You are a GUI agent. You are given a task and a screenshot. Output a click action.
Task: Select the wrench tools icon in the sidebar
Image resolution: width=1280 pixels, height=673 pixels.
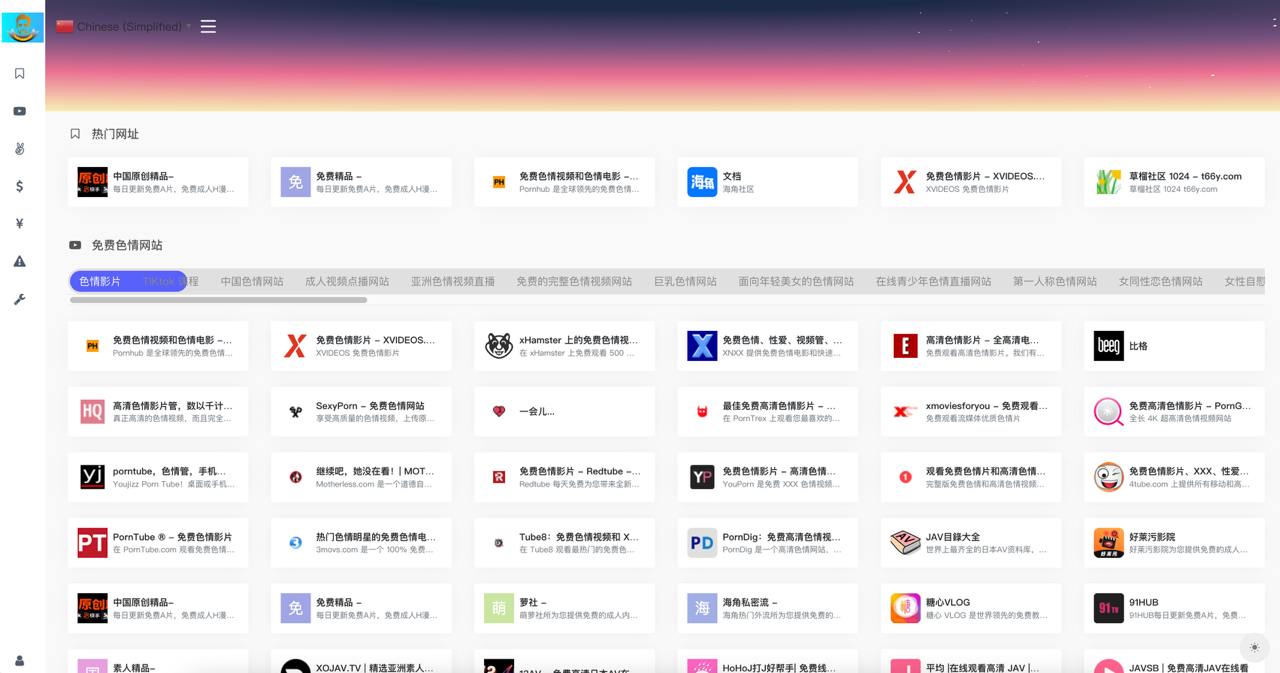click(19, 299)
